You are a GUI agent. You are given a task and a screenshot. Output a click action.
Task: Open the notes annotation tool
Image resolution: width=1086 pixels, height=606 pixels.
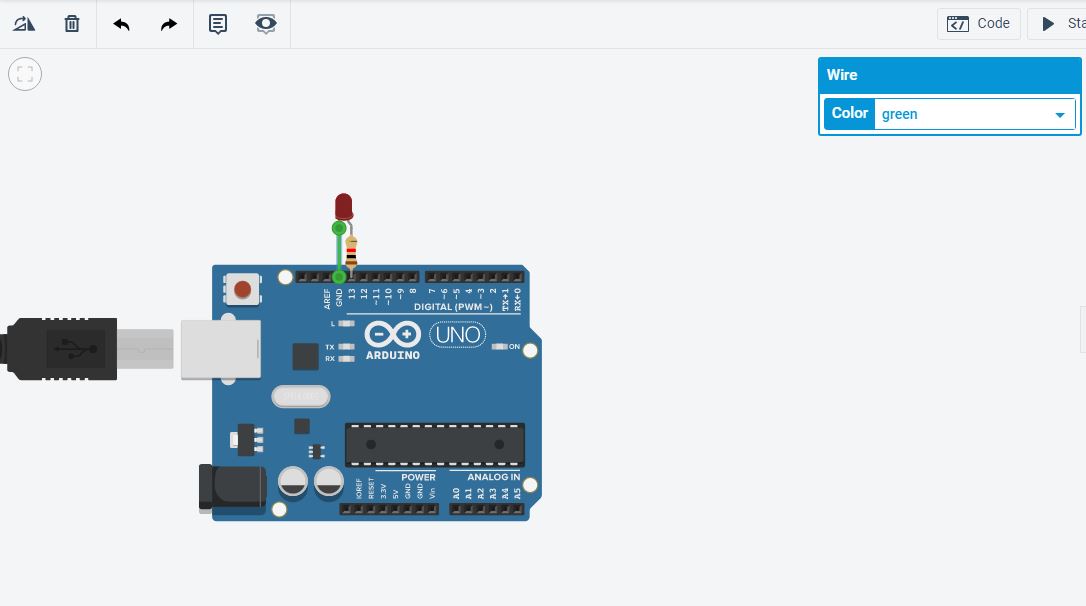pyautogui.click(x=217, y=24)
